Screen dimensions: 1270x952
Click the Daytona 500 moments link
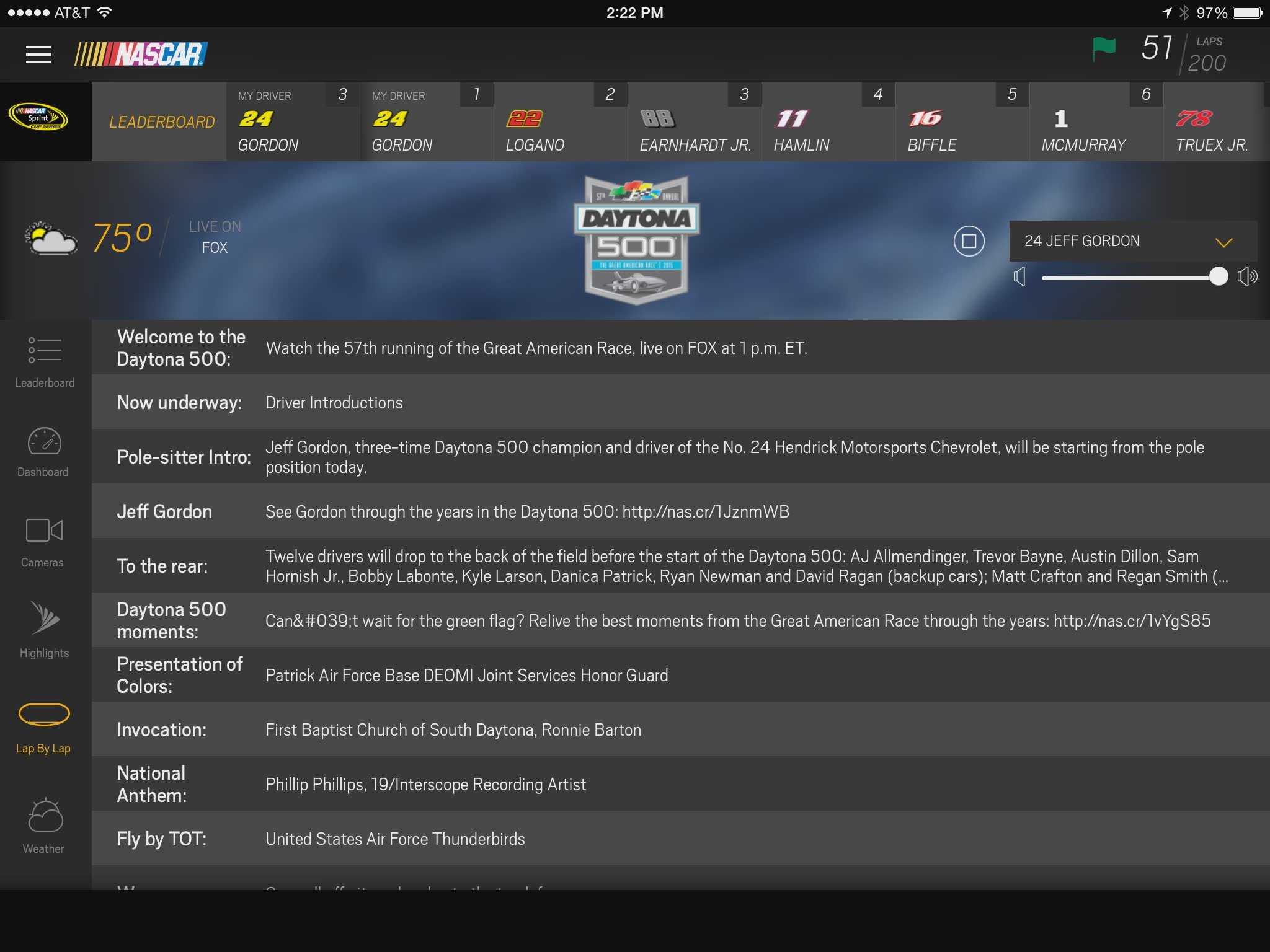click(x=1132, y=620)
